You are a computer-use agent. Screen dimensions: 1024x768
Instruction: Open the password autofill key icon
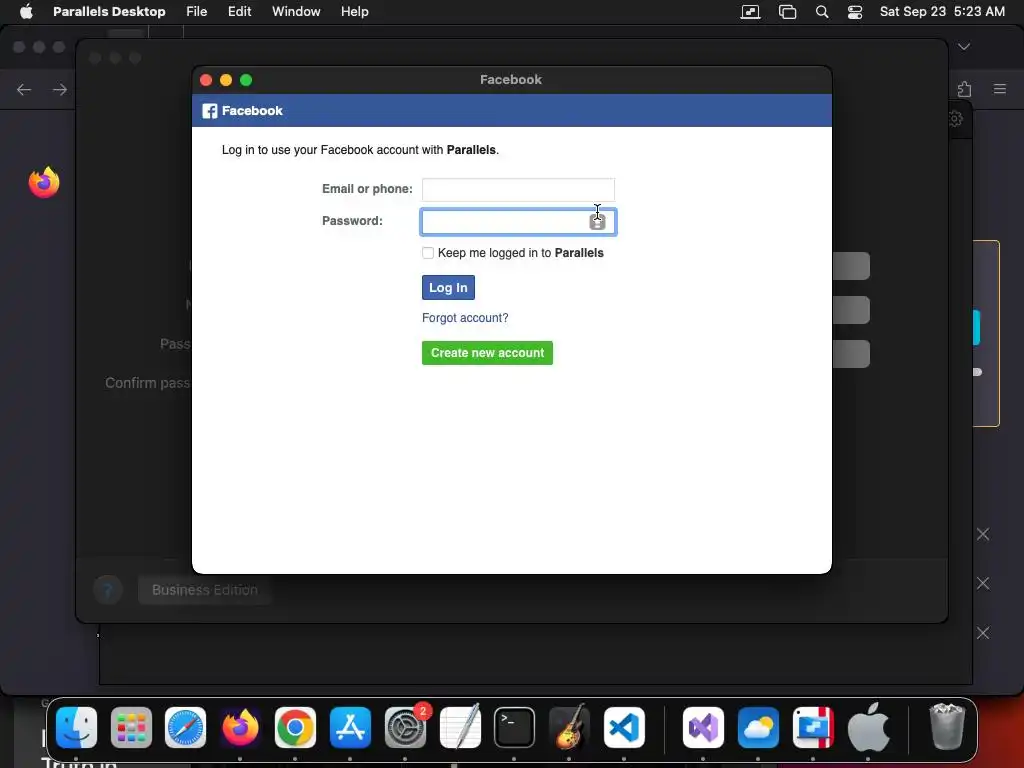[x=597, y=222]
